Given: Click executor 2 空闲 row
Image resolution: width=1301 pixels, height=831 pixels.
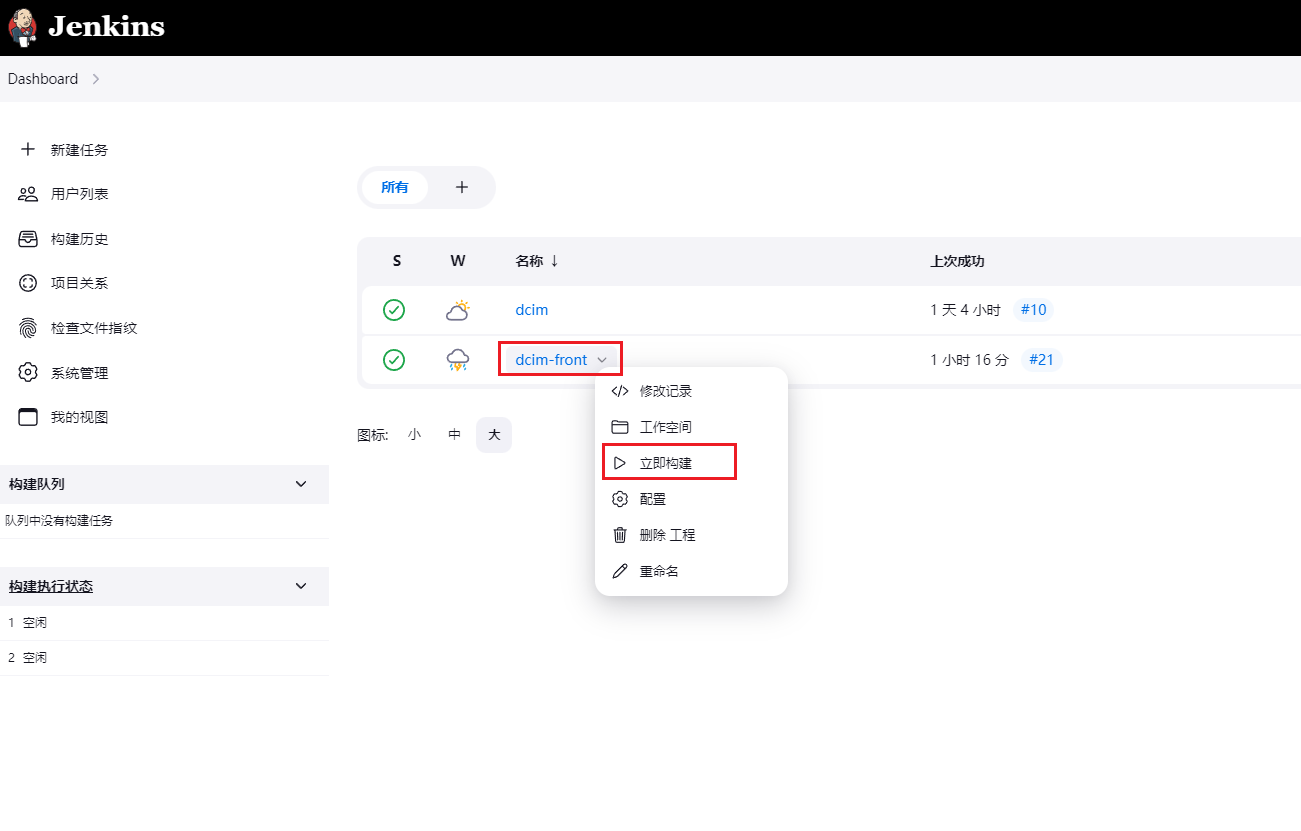Looking at the screenshot, I should click(x=164, y=658).
